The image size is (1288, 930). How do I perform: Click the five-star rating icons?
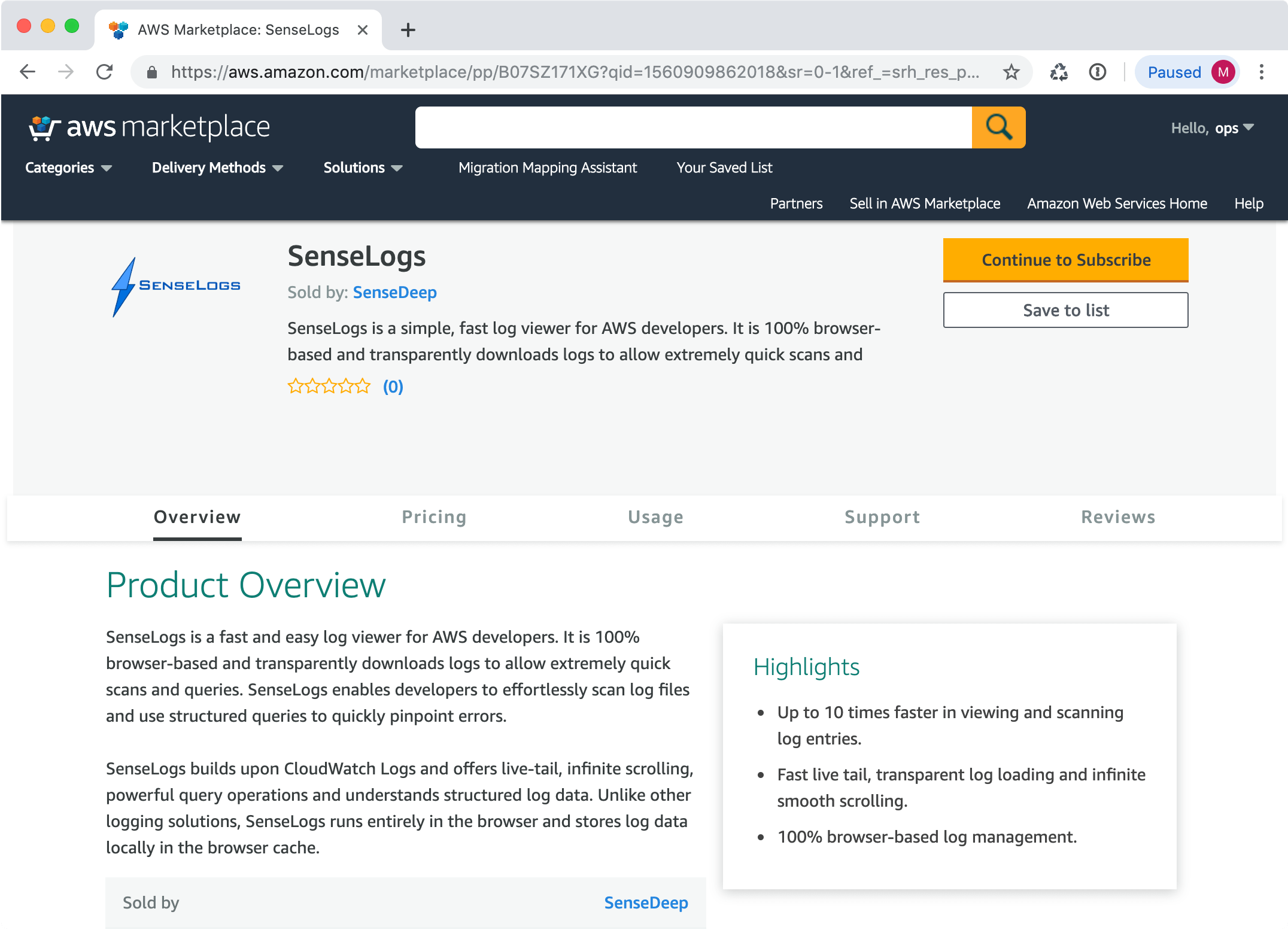point(329,387)
